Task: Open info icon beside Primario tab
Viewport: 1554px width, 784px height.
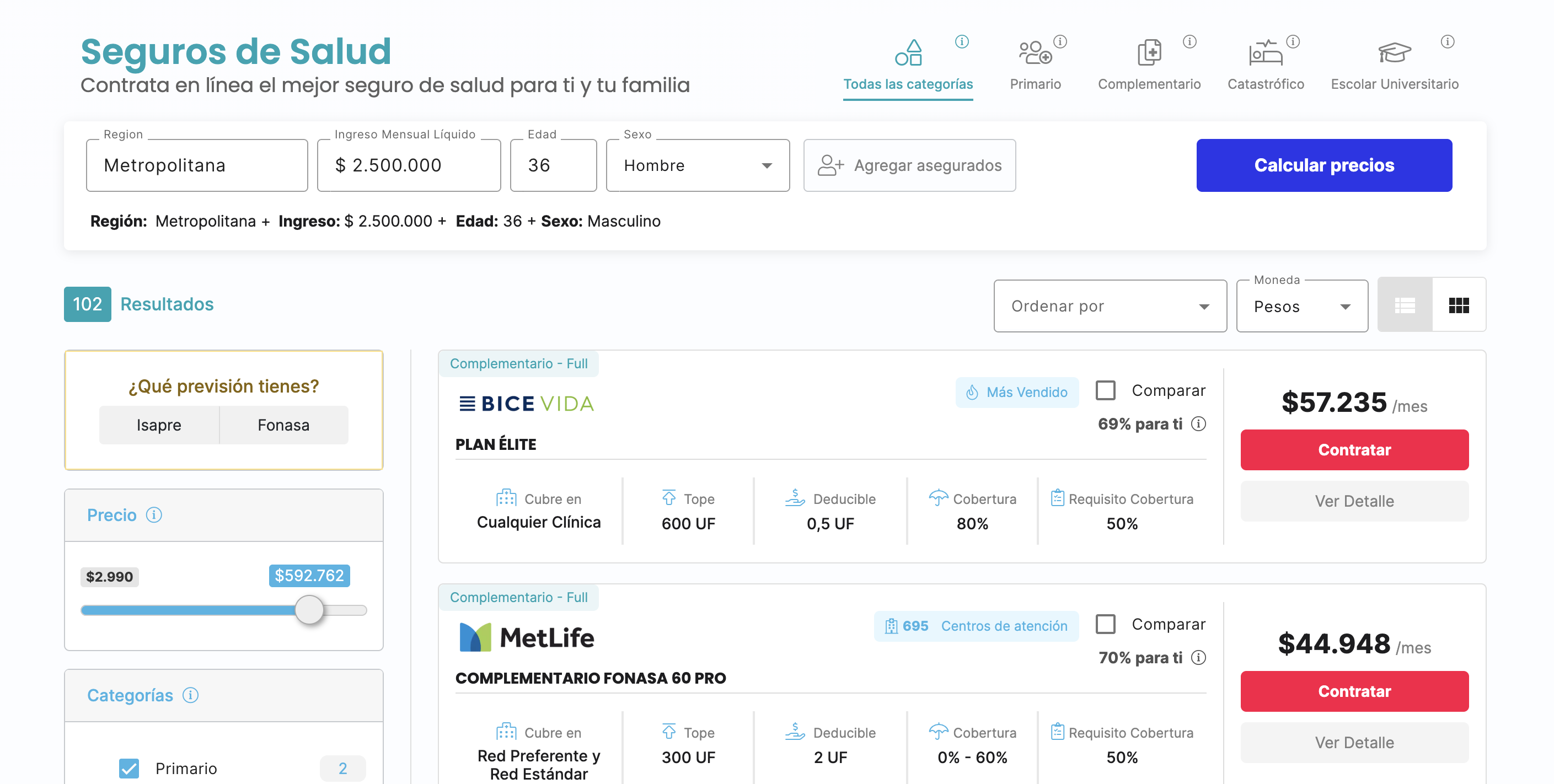Action: coord(1060,41)
